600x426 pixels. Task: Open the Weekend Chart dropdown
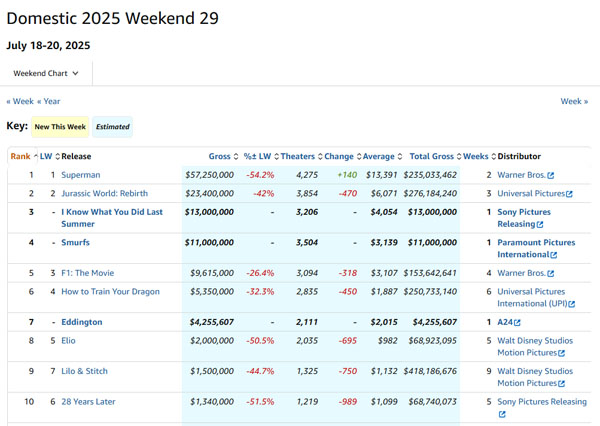click(46, 73)
